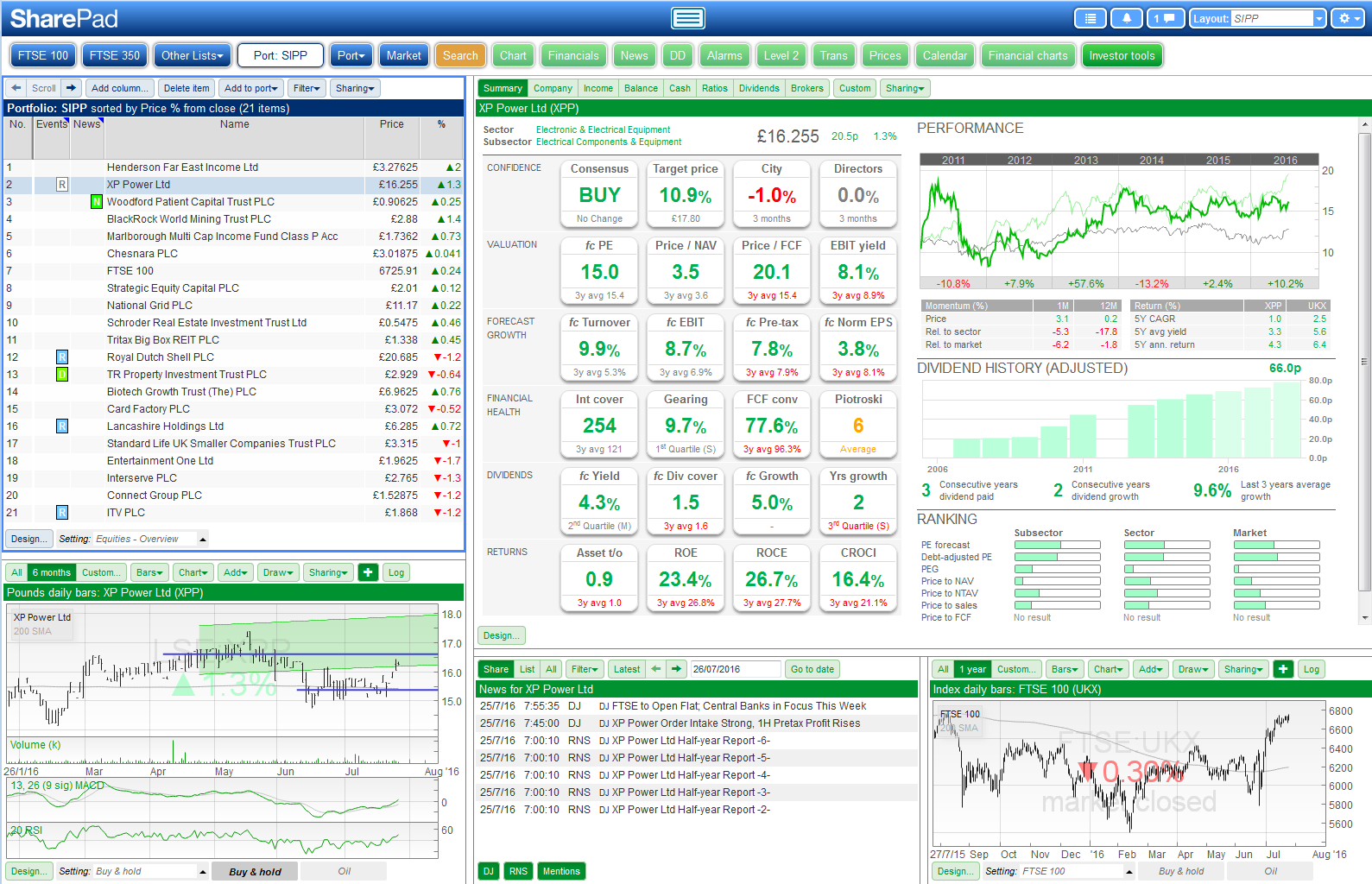Screen dimensions: 1372x884
Task: Click the Performance panel vertical scrollbar
Action: (1364, 363)
